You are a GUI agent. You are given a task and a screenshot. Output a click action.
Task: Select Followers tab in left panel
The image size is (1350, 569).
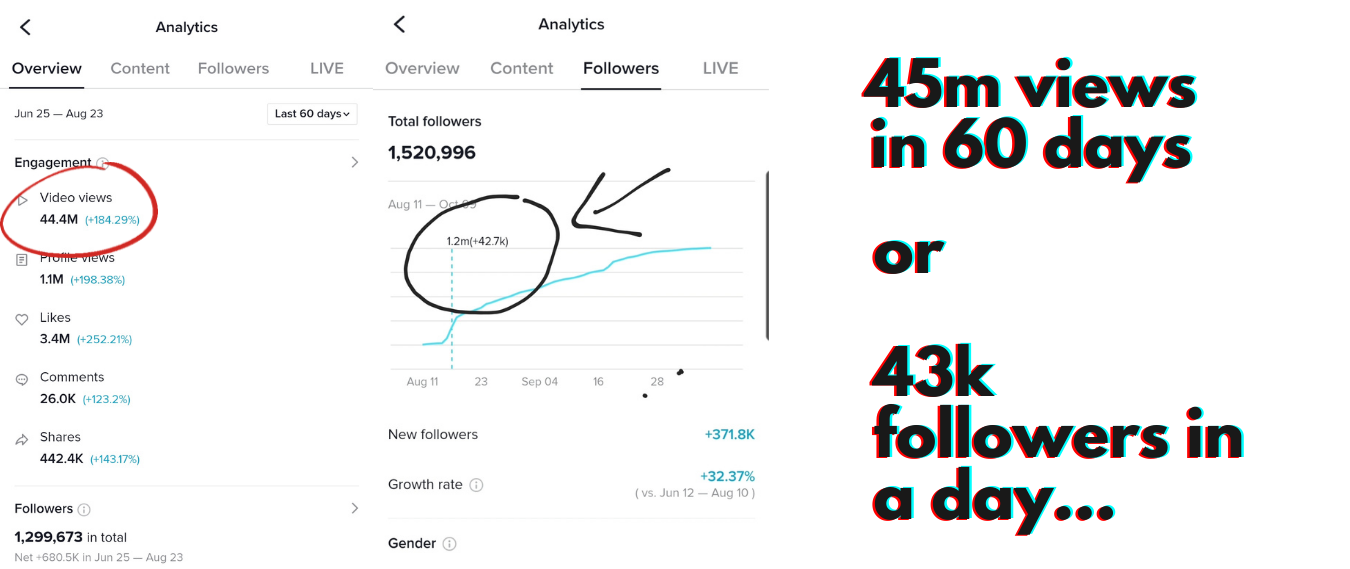233,69
